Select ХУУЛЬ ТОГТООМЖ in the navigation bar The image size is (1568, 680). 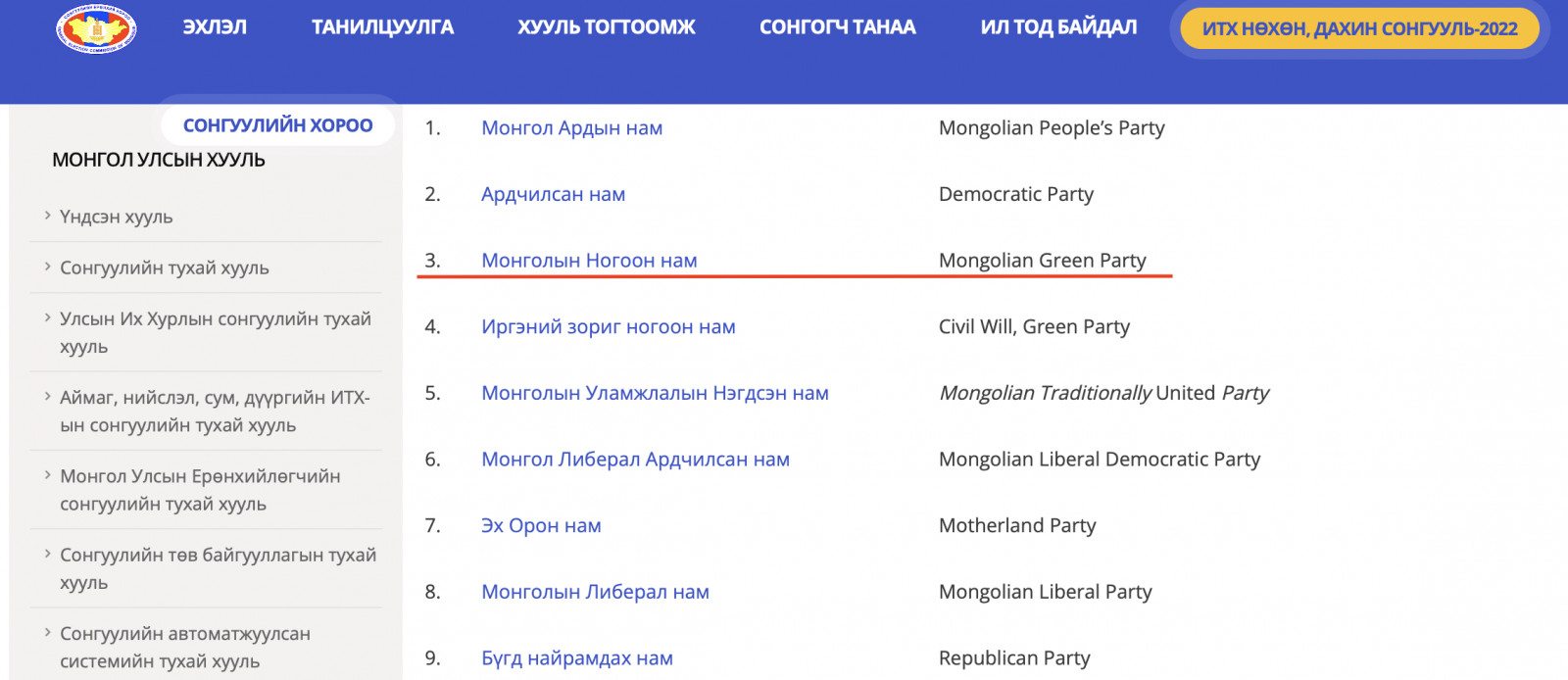[607, 27]
